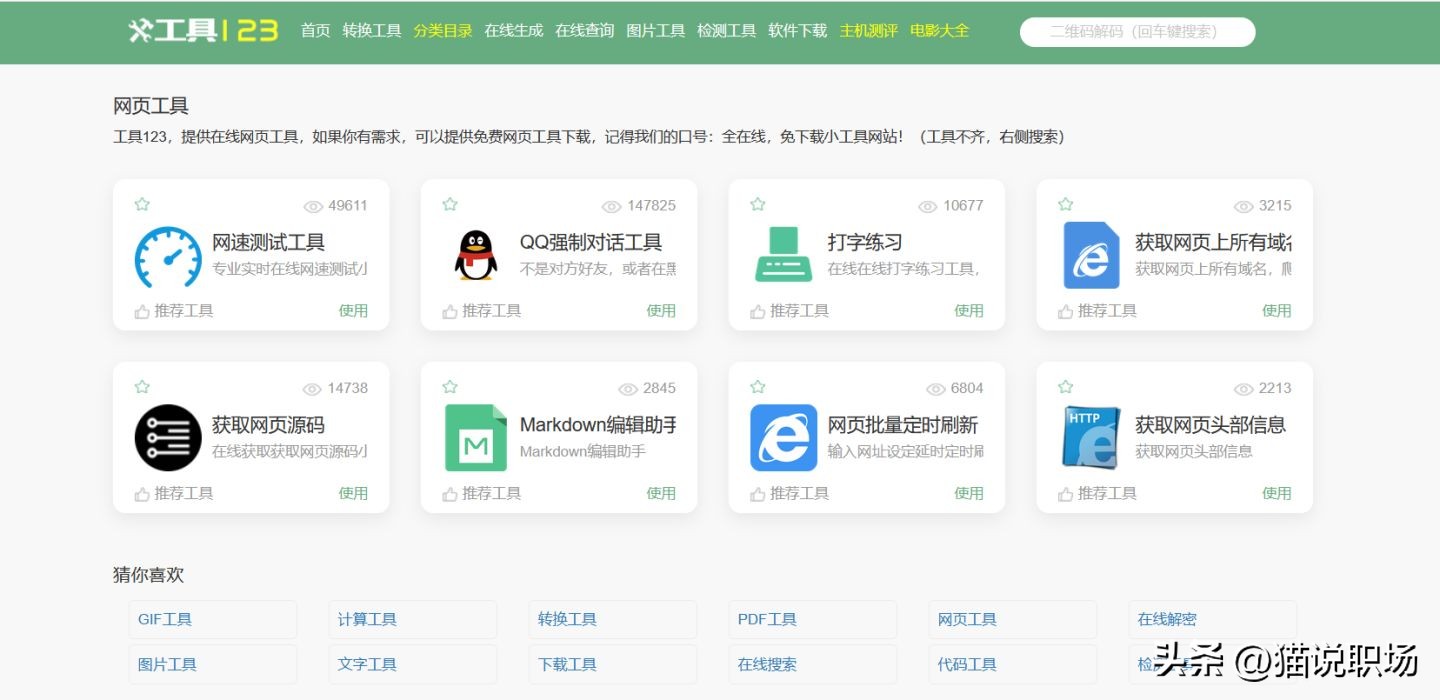The image size is (1440, 700).
Task: Select 首页 in the navigation bar
Action: (315, 30)
